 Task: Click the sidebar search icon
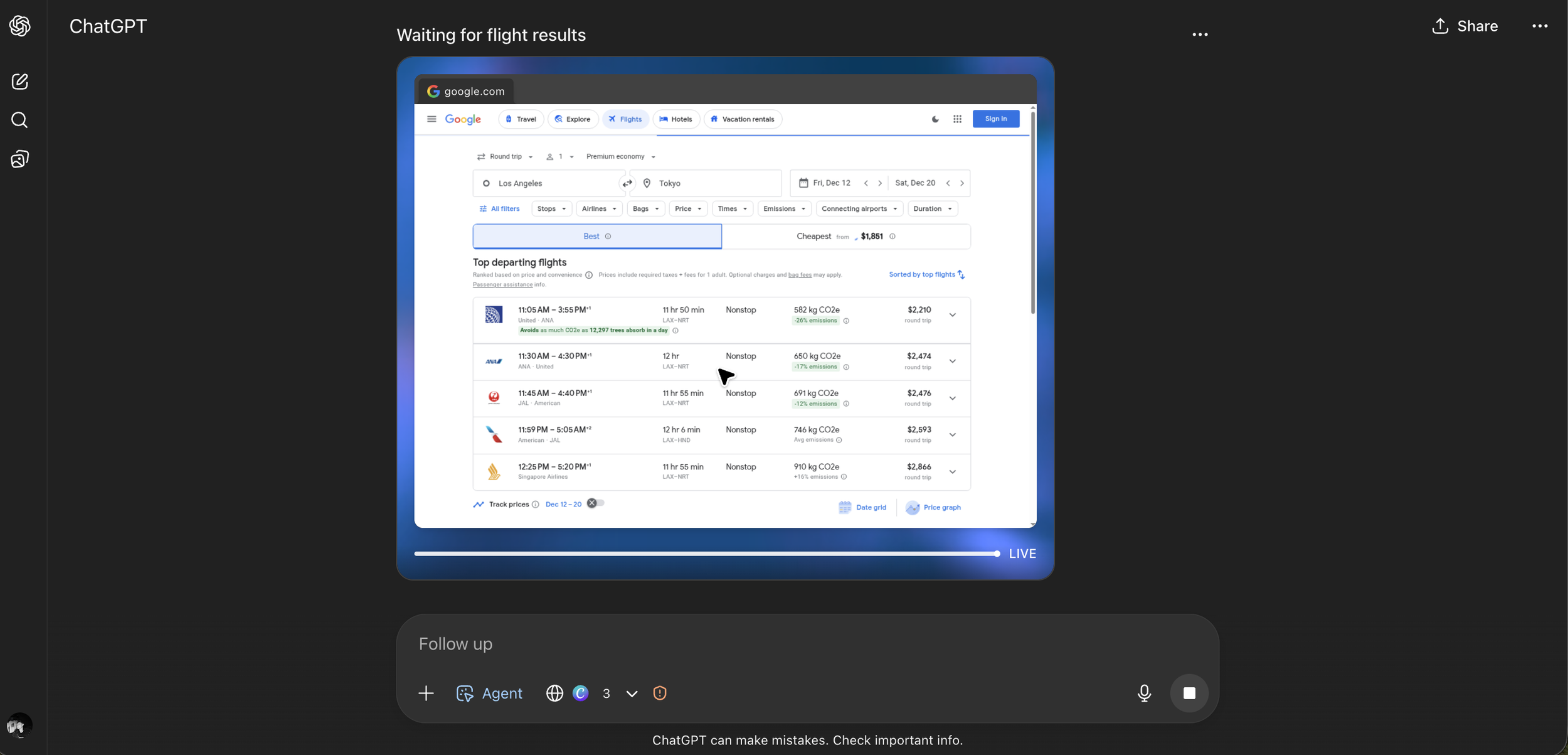19,120
